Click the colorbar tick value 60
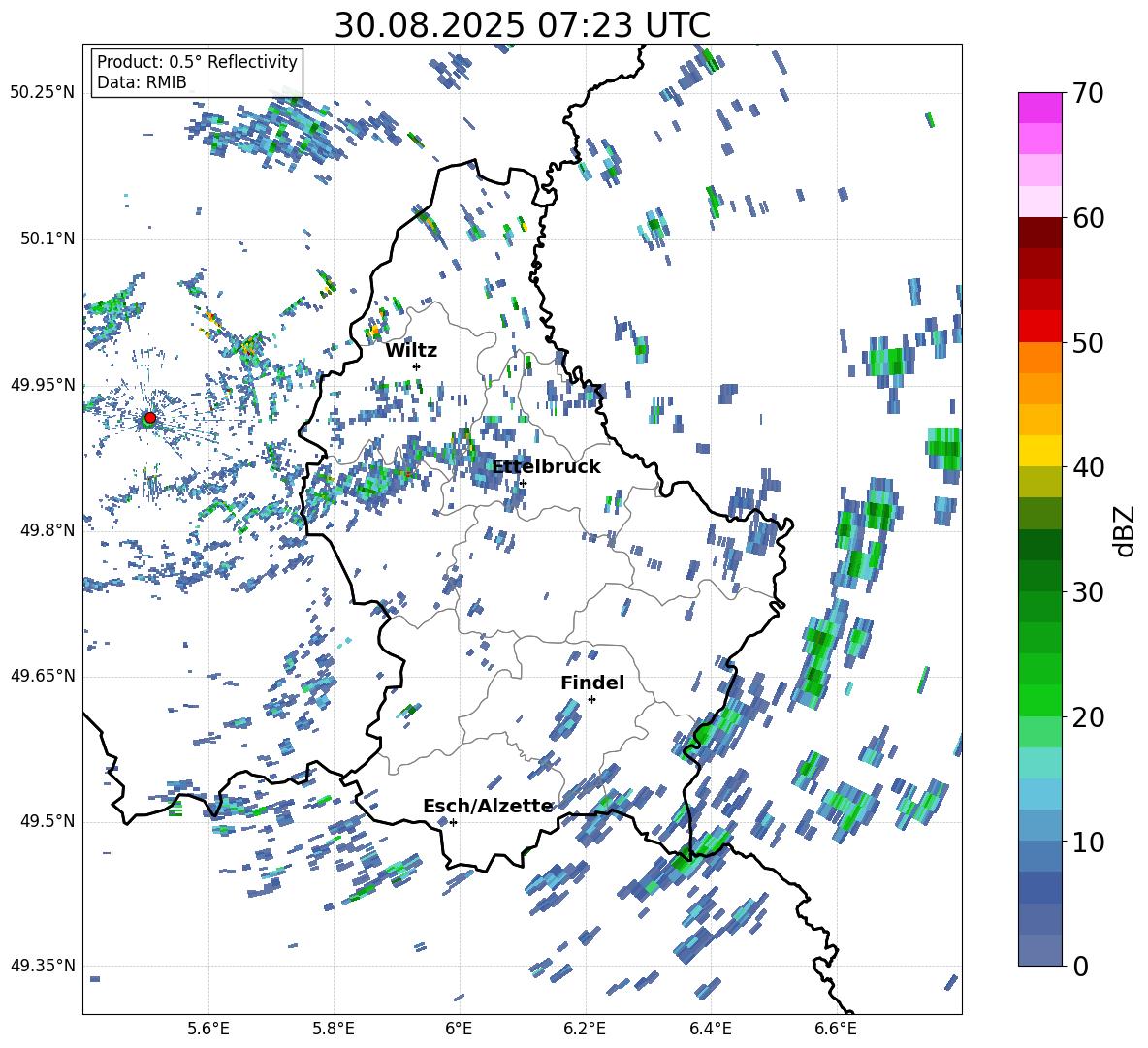The image size is (1148, 1048). click(x=1089, y=218)
